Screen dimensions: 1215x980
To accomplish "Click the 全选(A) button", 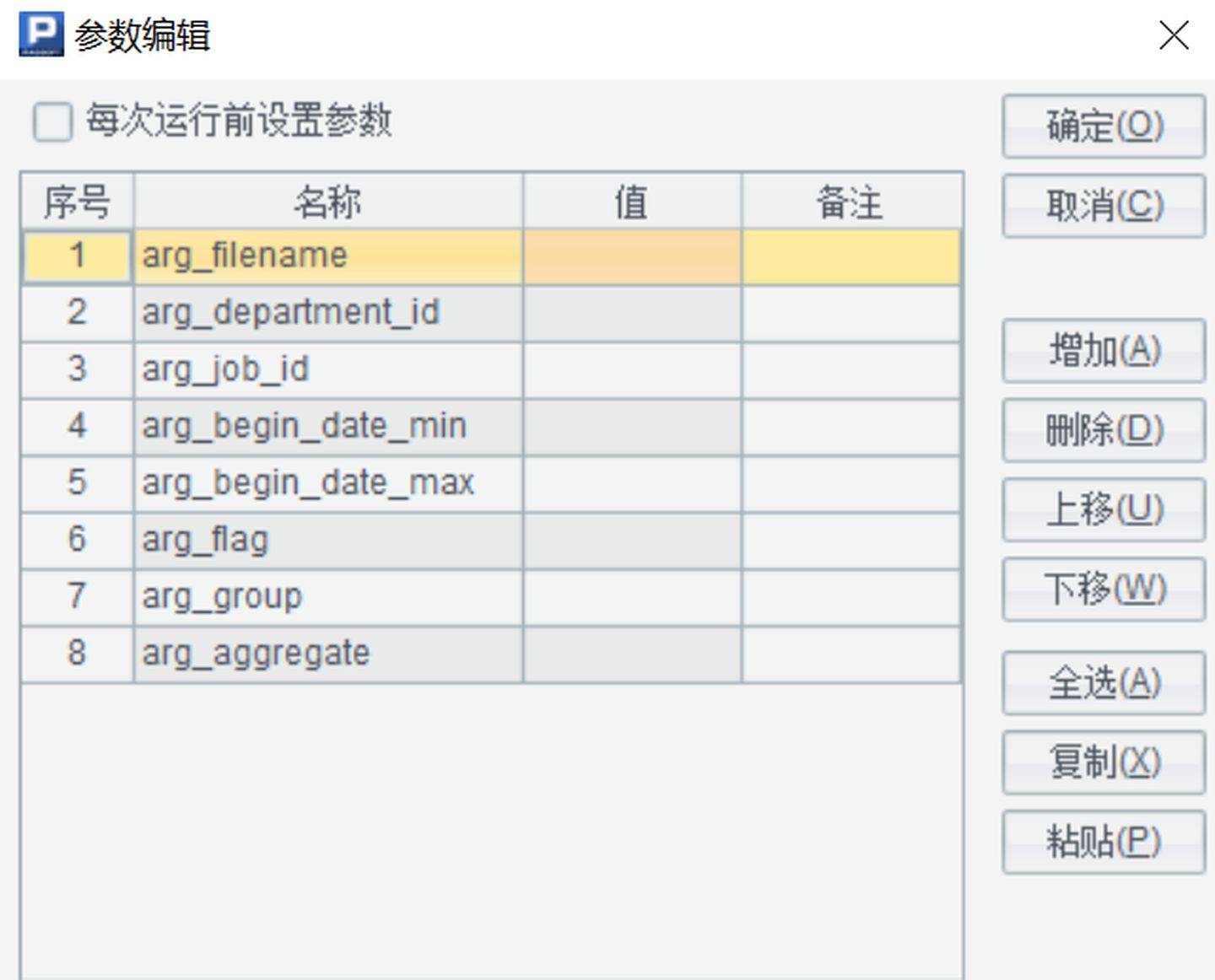I will (1104, 683).
